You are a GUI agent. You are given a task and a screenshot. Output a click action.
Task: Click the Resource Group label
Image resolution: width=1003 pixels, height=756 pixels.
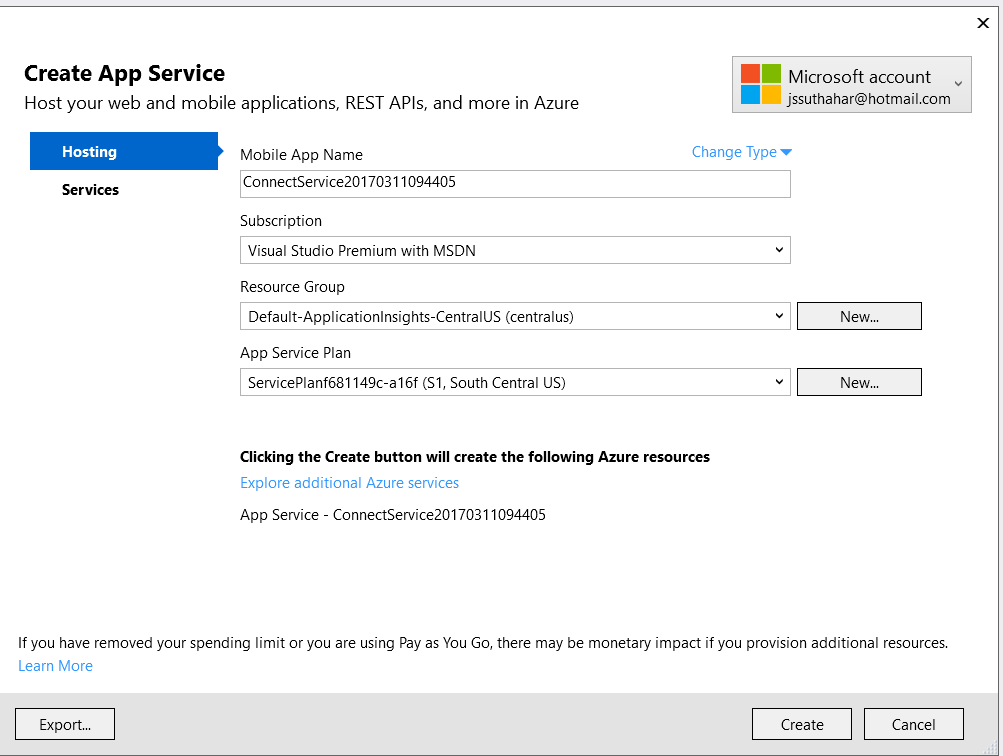292,287
